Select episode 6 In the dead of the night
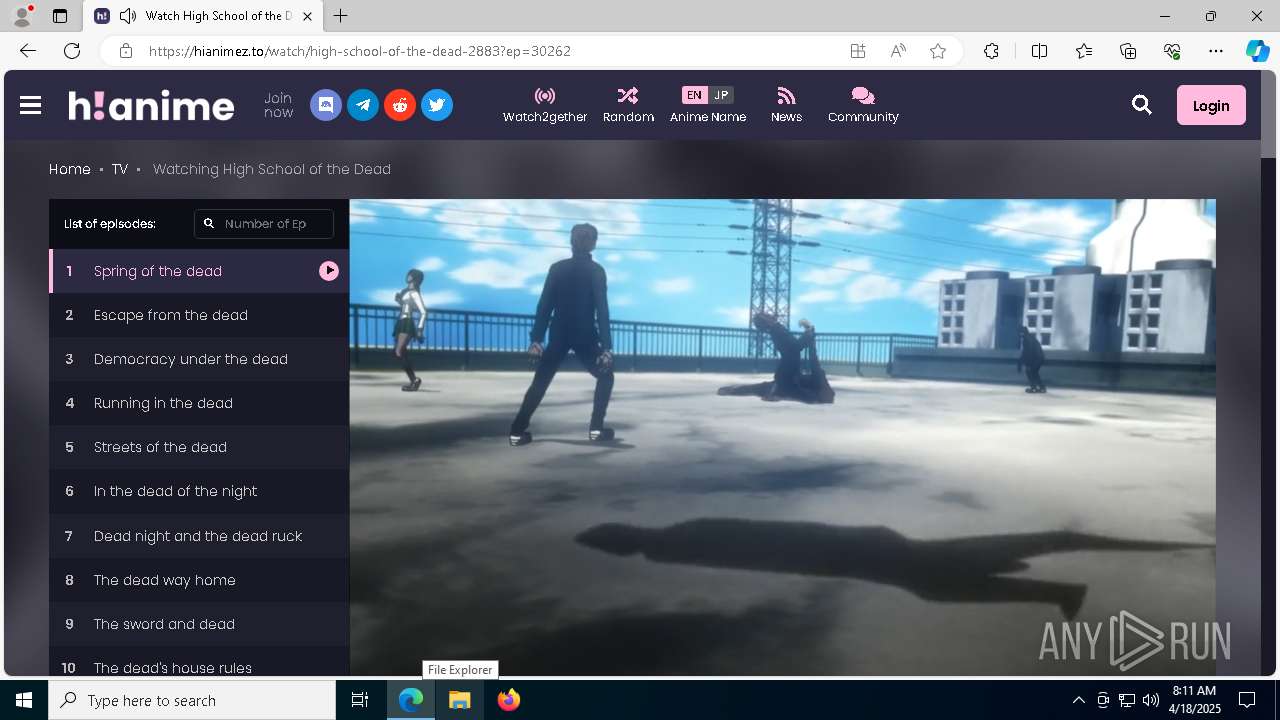 click(199, 491)
